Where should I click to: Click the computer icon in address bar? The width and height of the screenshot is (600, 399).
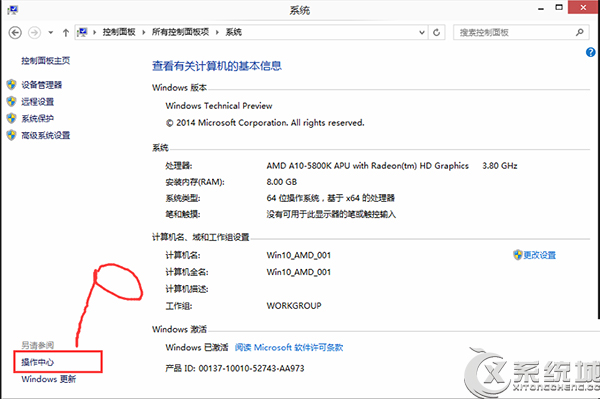click(82, 32)
